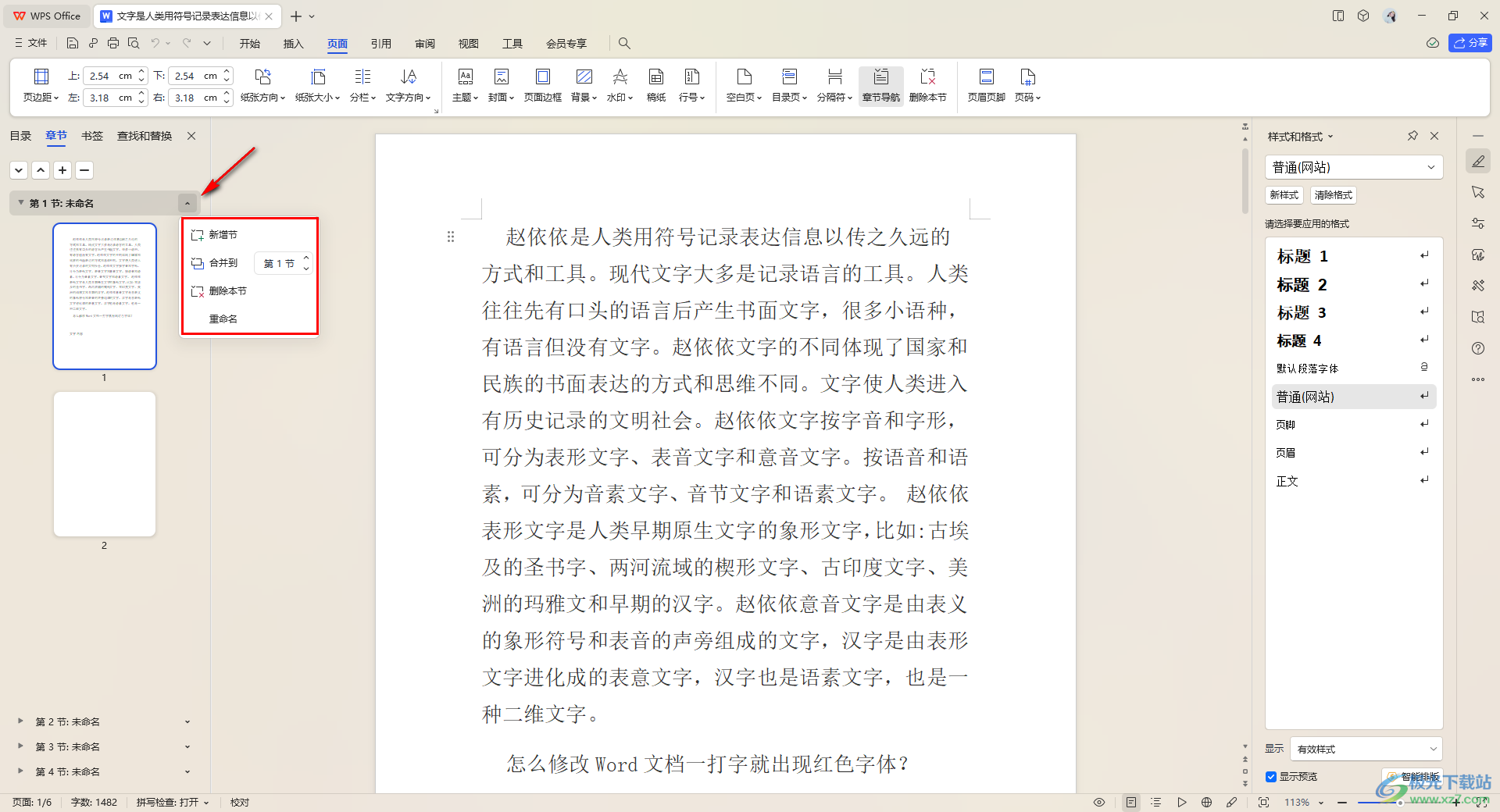
Task: Open table of contents page options
Action: click(x=789, y=85)
